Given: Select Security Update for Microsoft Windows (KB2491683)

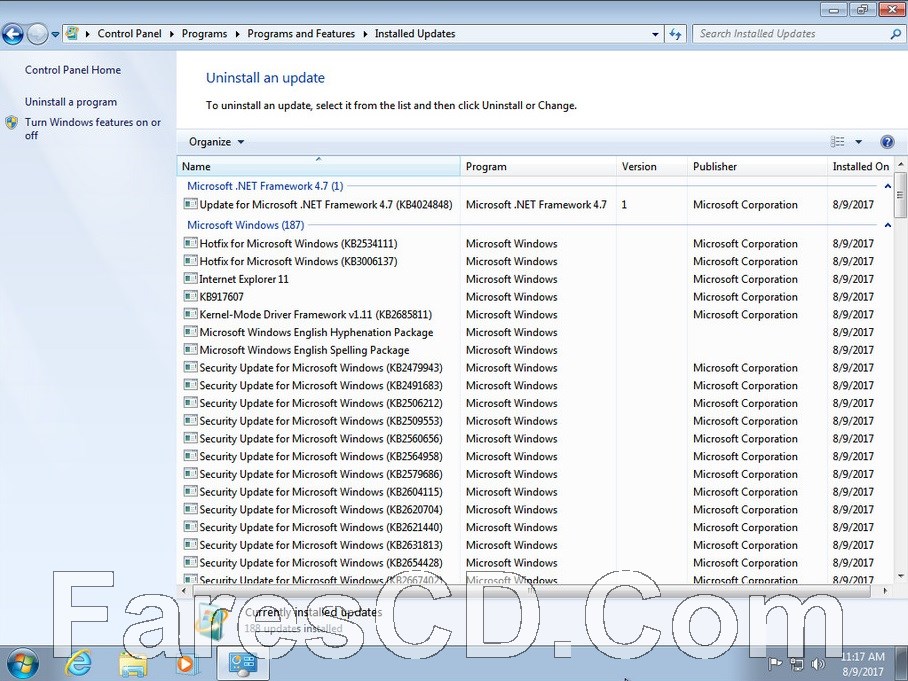Looking at the screenshot, I should coord(321,386).
